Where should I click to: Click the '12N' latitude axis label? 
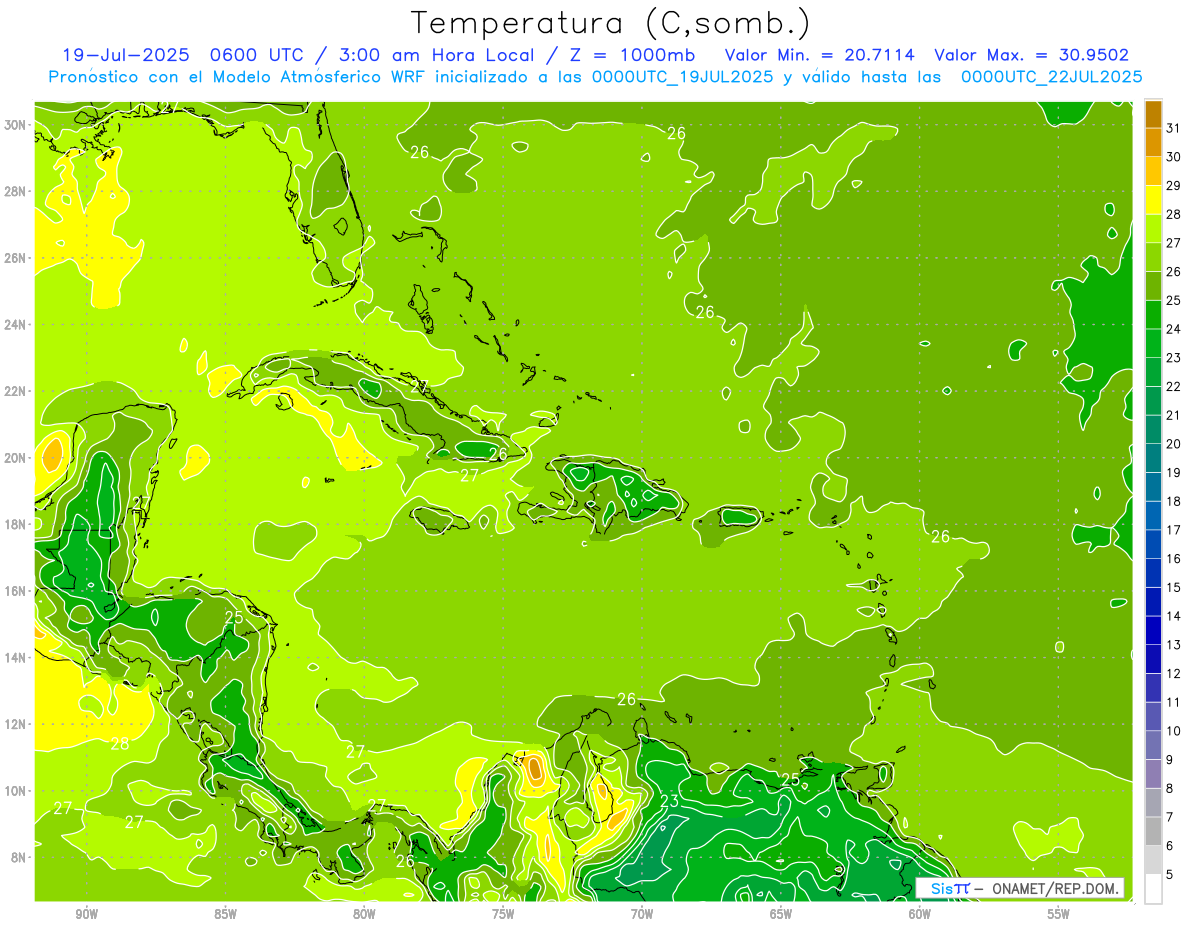point(16,724)
